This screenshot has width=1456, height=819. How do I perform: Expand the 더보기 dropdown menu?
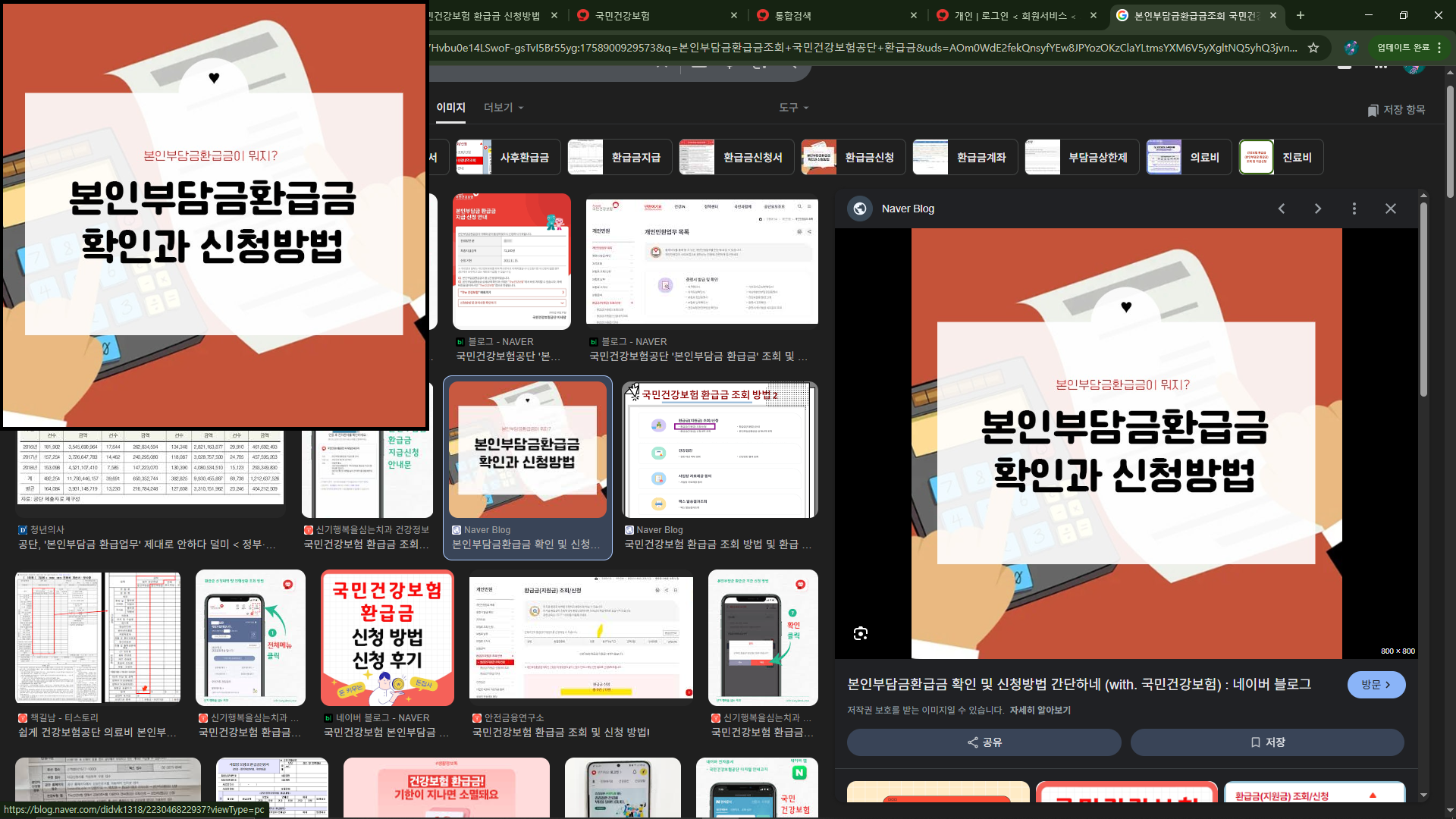pos(504,108)
